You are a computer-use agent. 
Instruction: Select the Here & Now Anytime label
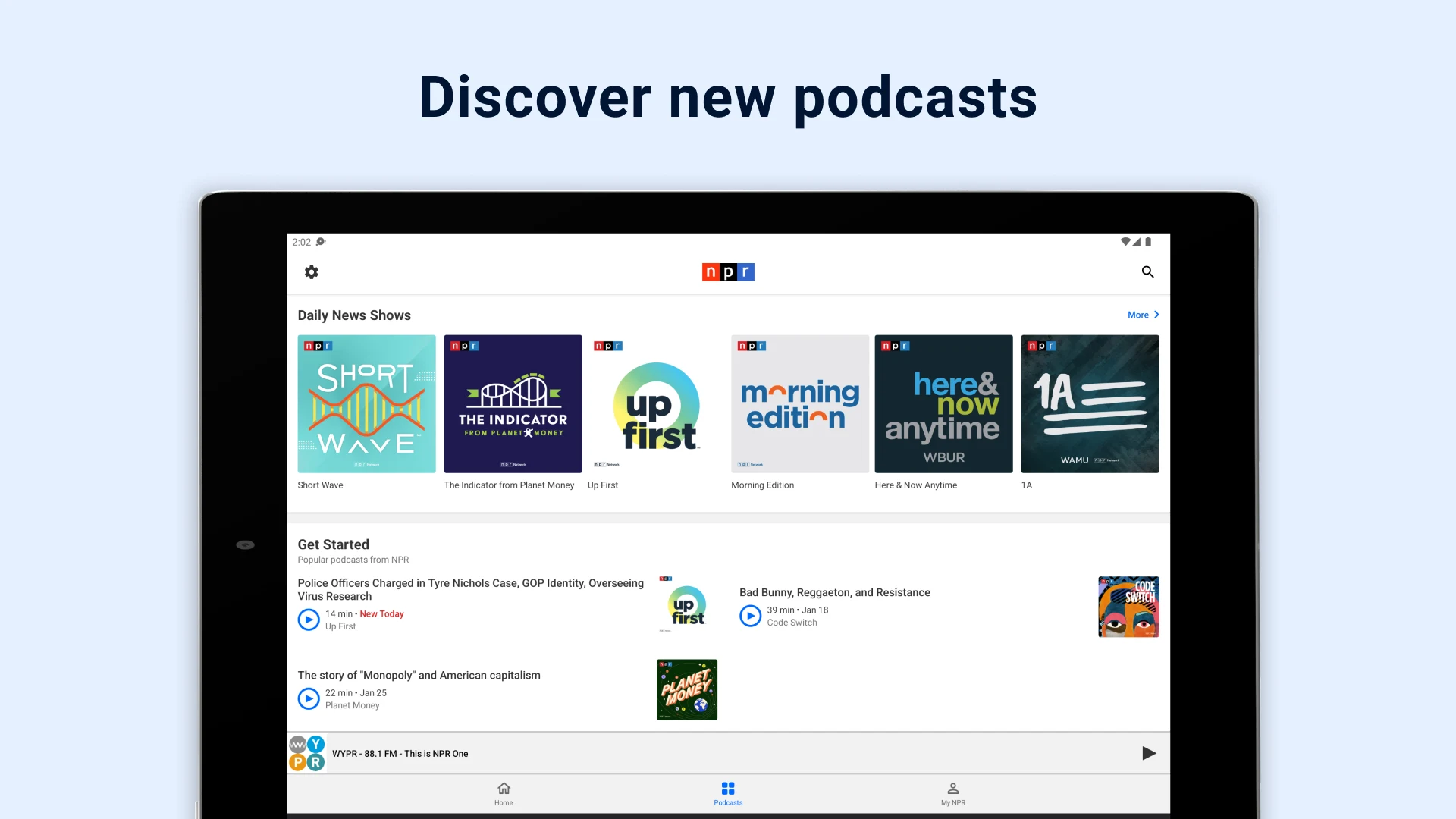point(915,485)
